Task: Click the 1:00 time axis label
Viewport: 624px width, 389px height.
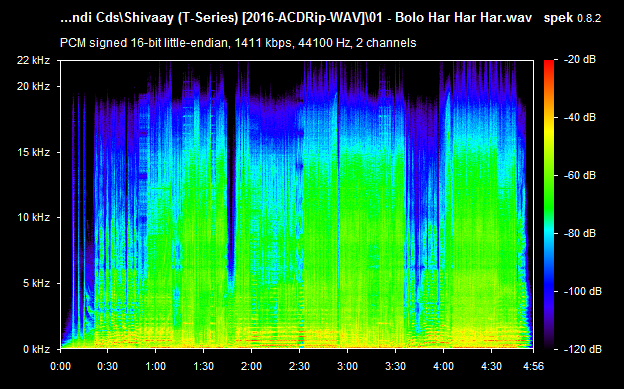Action: click(156, 366)
